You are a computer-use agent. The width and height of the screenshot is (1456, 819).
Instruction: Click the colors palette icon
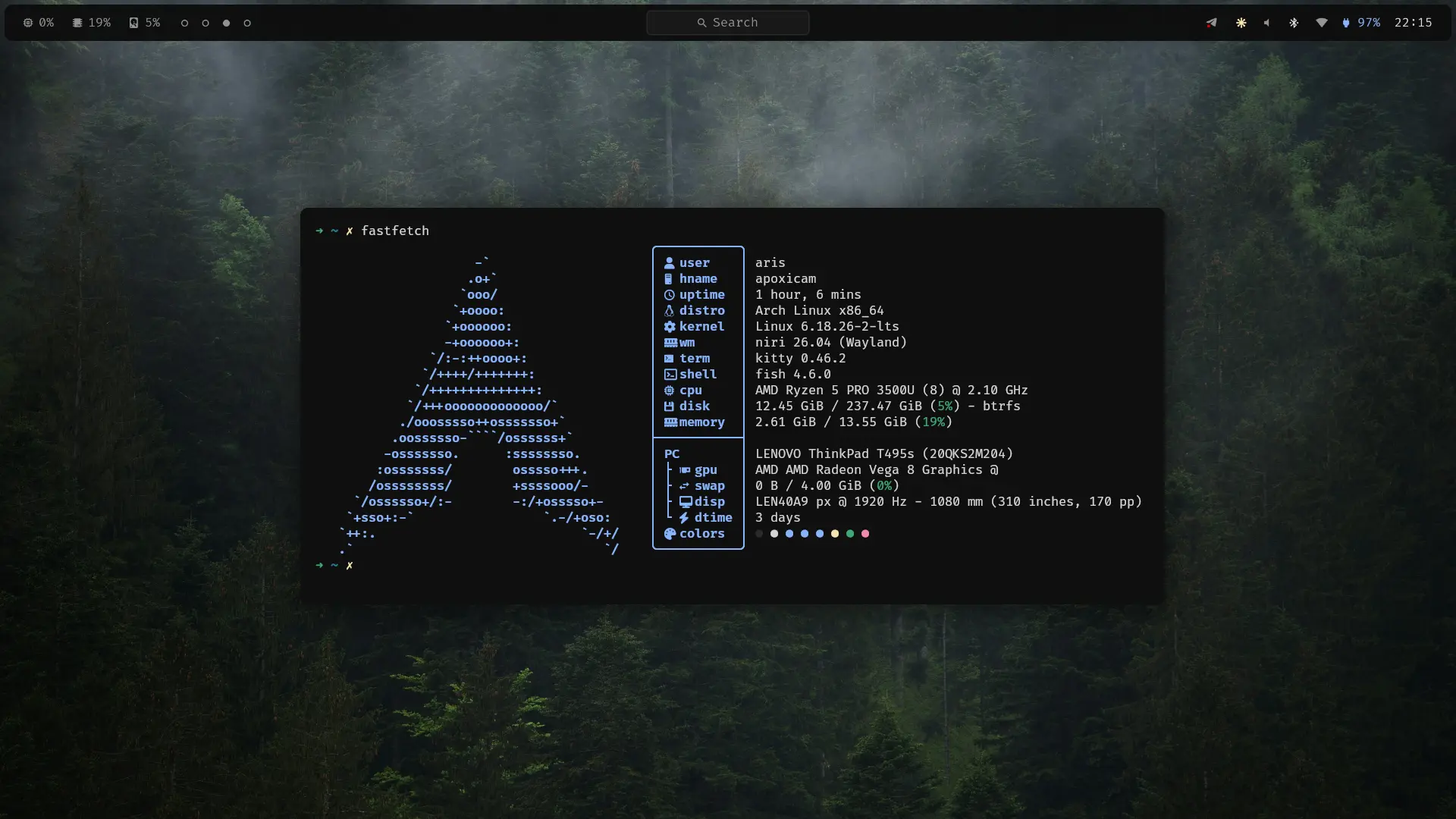tap(670, 534)
